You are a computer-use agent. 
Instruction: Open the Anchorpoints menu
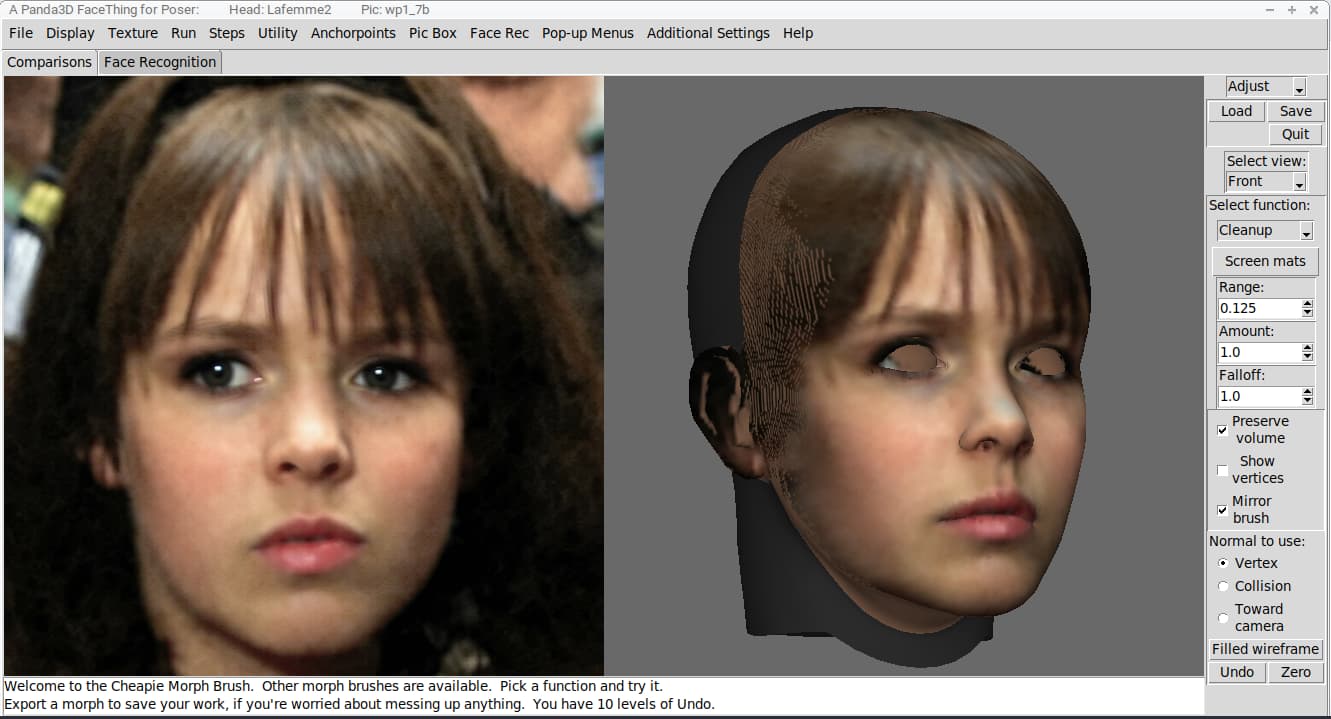click(353, 33)
